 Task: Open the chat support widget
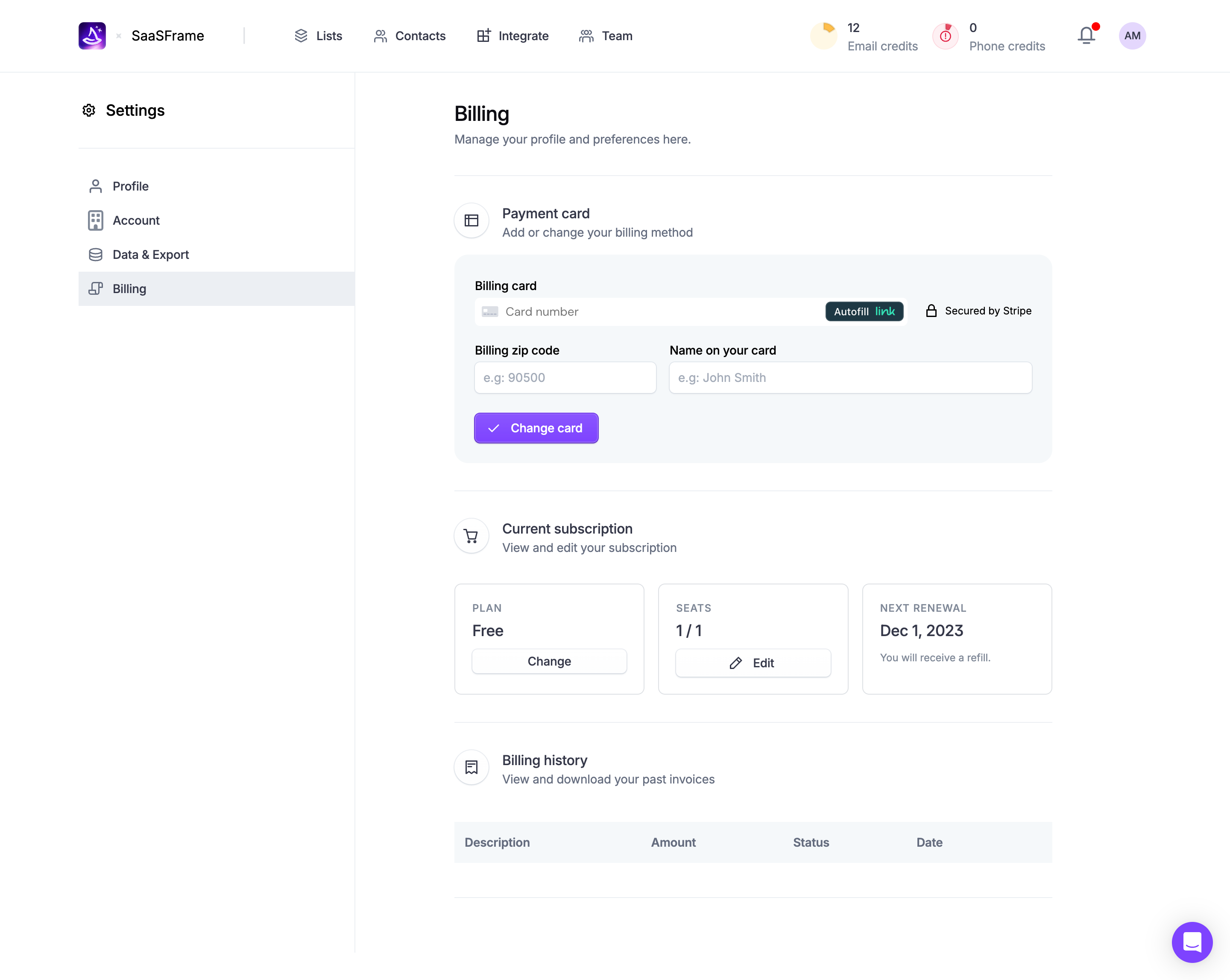click(x=1192, y=942)
